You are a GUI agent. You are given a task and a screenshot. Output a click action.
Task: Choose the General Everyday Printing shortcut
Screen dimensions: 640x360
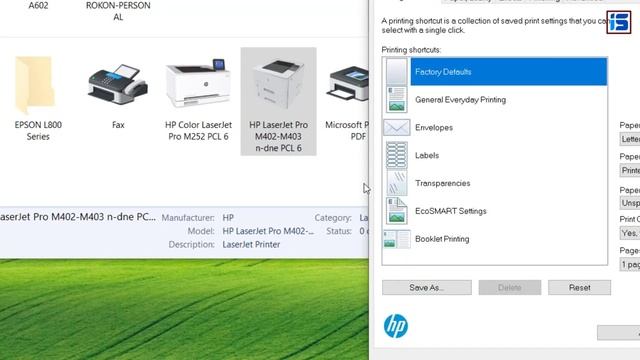[x=495, y=100]
